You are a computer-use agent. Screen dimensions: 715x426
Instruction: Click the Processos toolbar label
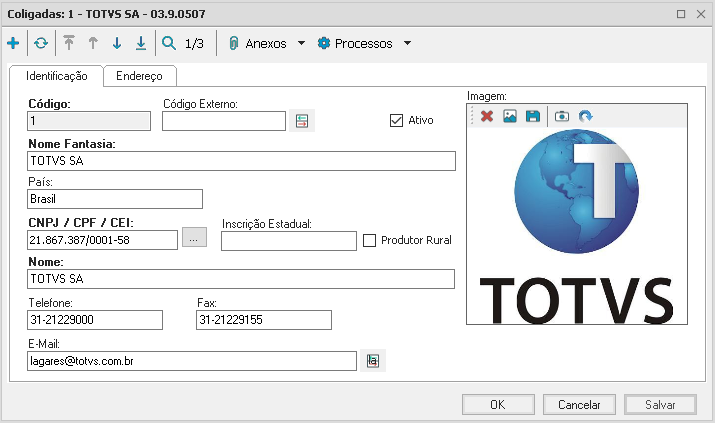pyautogui.click(x=363, y=44)
